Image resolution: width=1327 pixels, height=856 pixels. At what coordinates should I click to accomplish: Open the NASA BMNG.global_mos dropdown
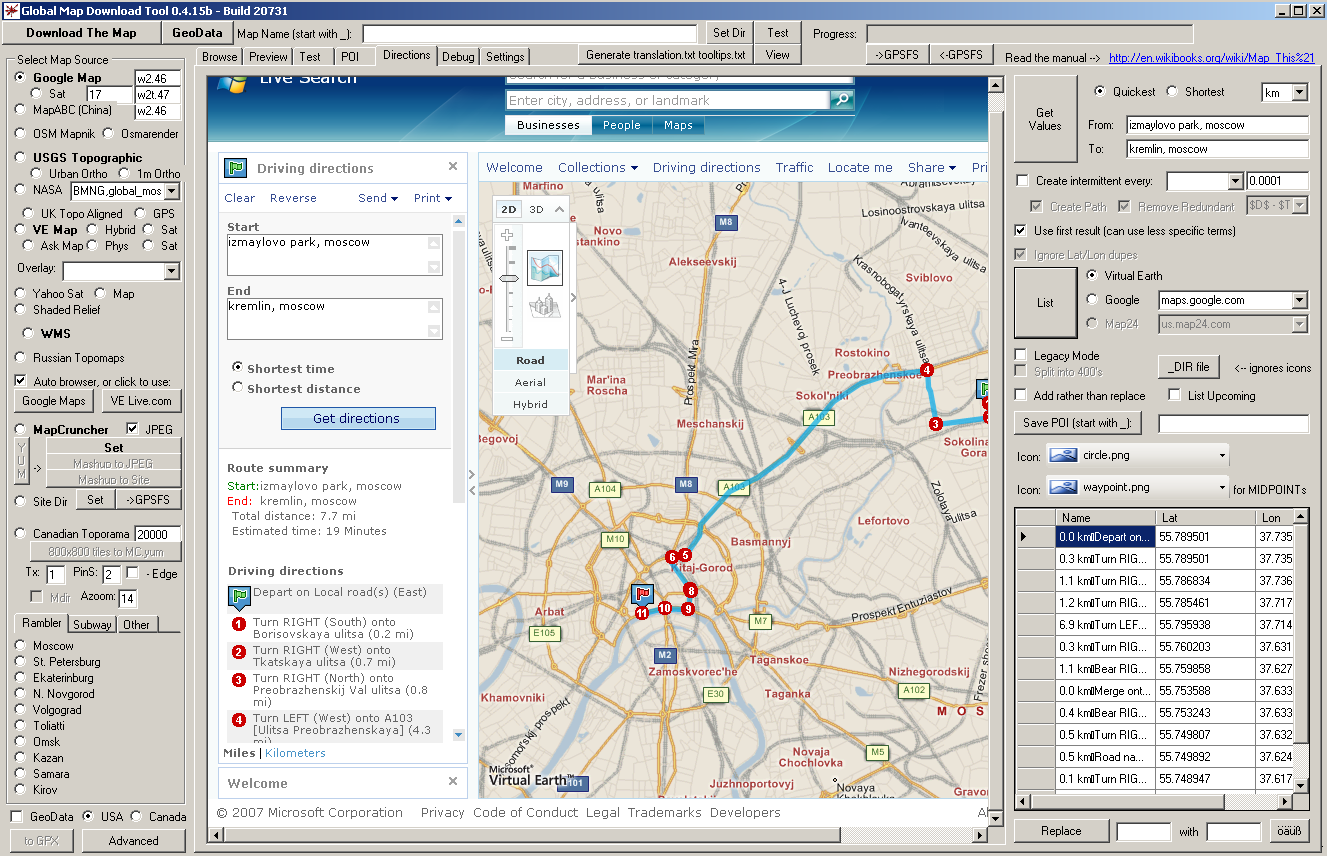[x=171, y=191]
